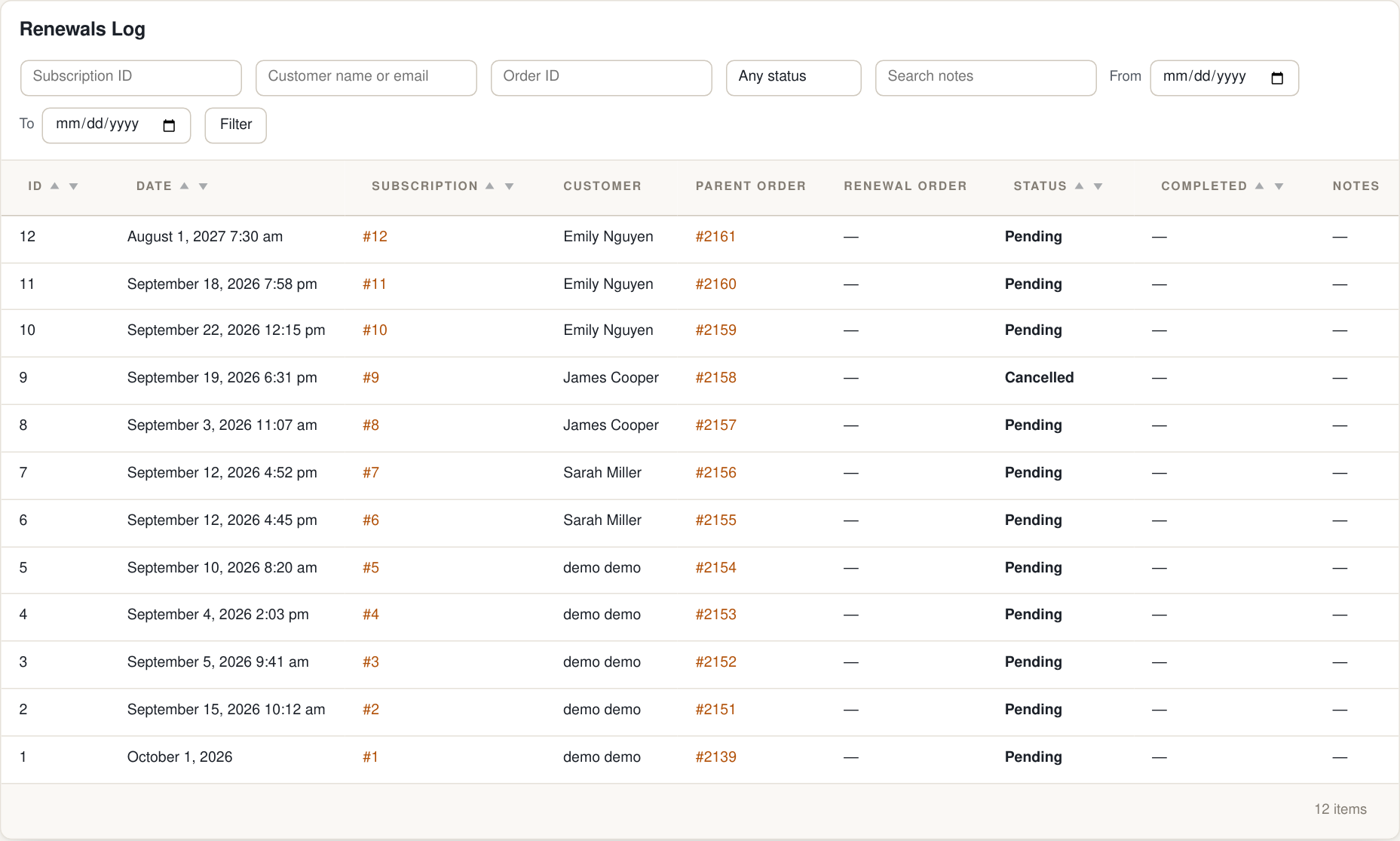Click the Renewal Order column header
The width and height of the screenshot is (1400, 841).
(905, 186)
